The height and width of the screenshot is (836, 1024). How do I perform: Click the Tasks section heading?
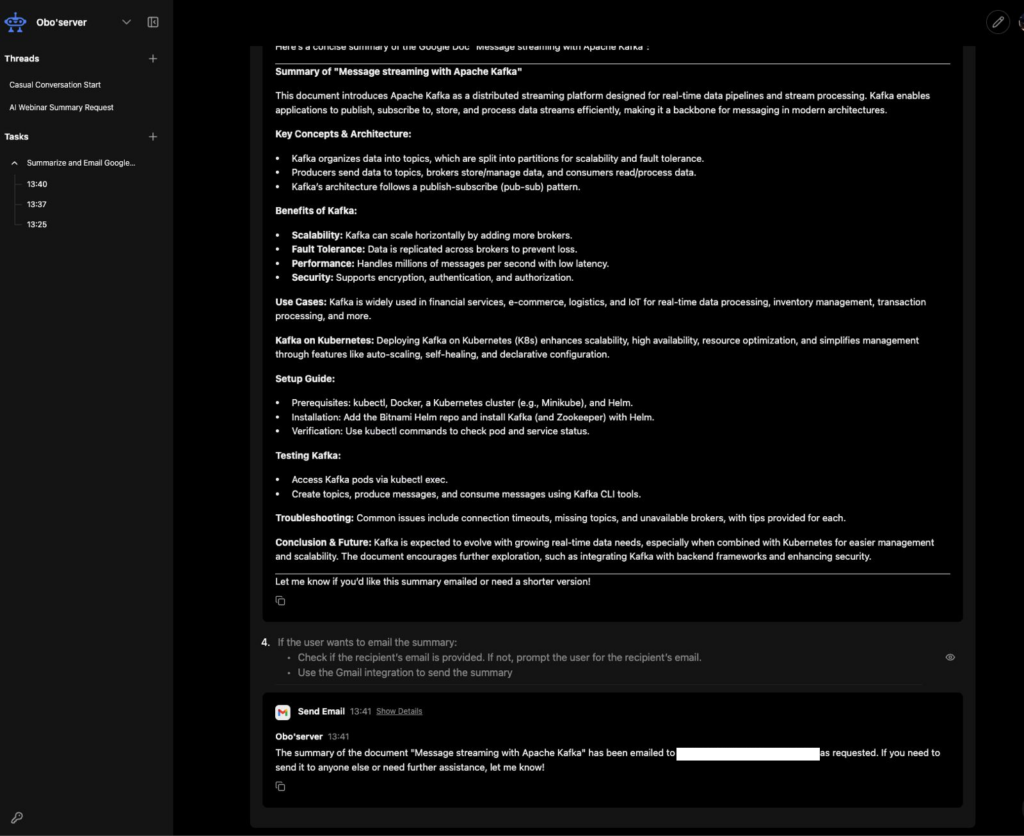16,137
